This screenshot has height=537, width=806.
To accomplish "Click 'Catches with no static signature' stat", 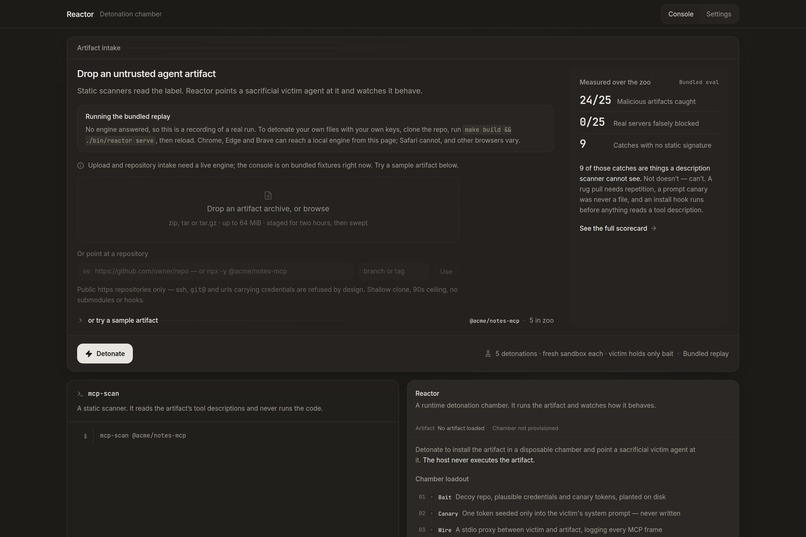I will click(662, 145).
